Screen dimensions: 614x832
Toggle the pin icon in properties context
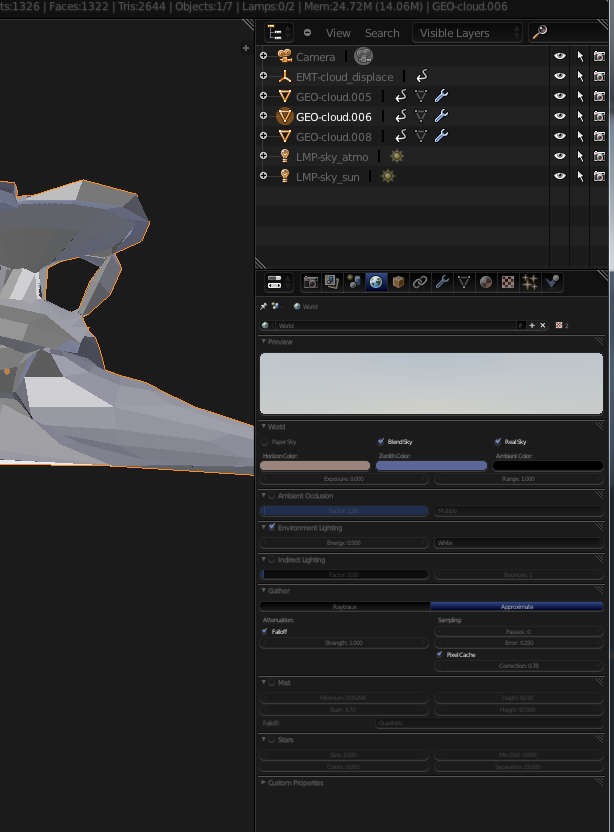pyautogui.click(x=264, y=306)
